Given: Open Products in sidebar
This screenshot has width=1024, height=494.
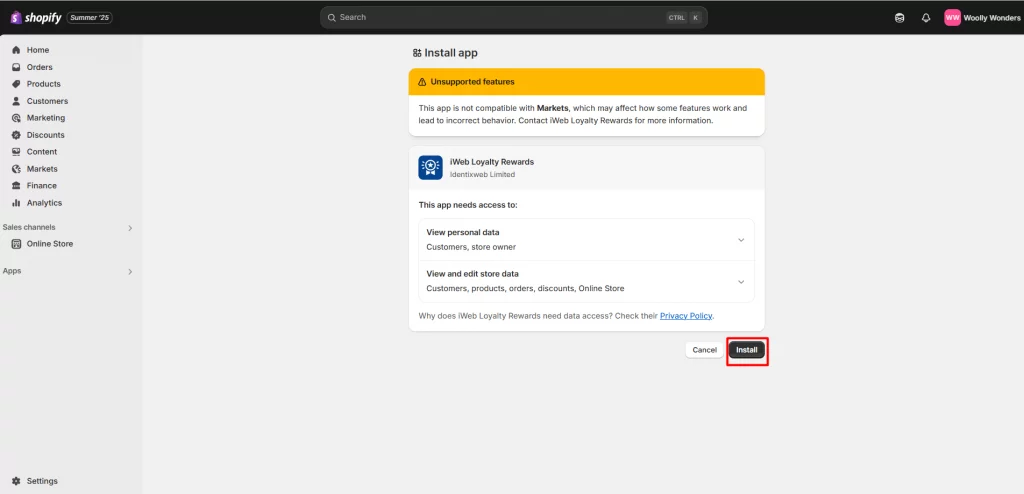Looking at the screenshot, I should click(x=44, y=84).
